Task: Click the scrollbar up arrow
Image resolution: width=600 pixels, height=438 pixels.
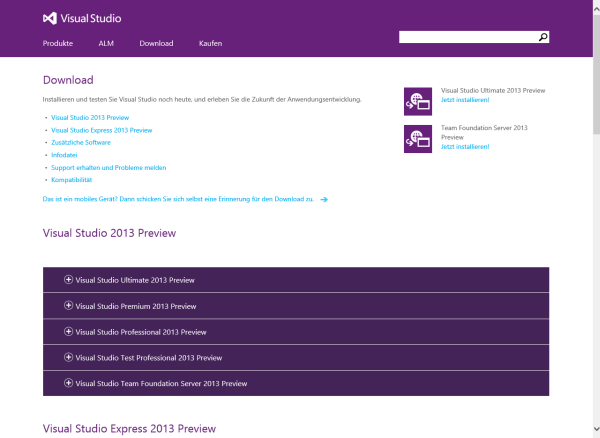Action: pos(597,8)
